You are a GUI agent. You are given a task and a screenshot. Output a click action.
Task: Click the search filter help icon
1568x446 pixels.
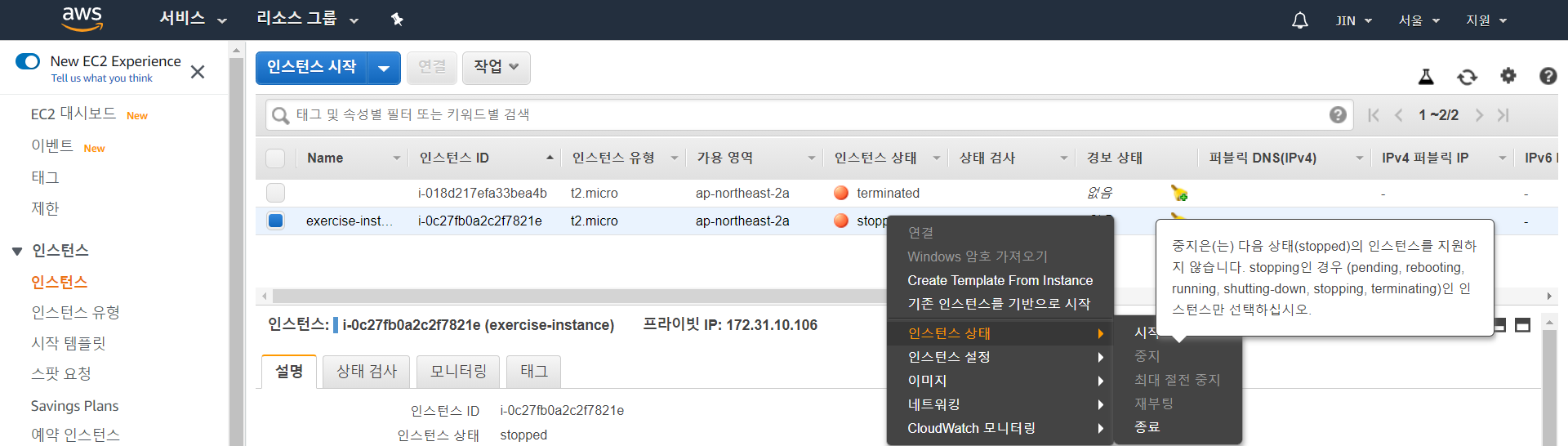[1337, 115]
